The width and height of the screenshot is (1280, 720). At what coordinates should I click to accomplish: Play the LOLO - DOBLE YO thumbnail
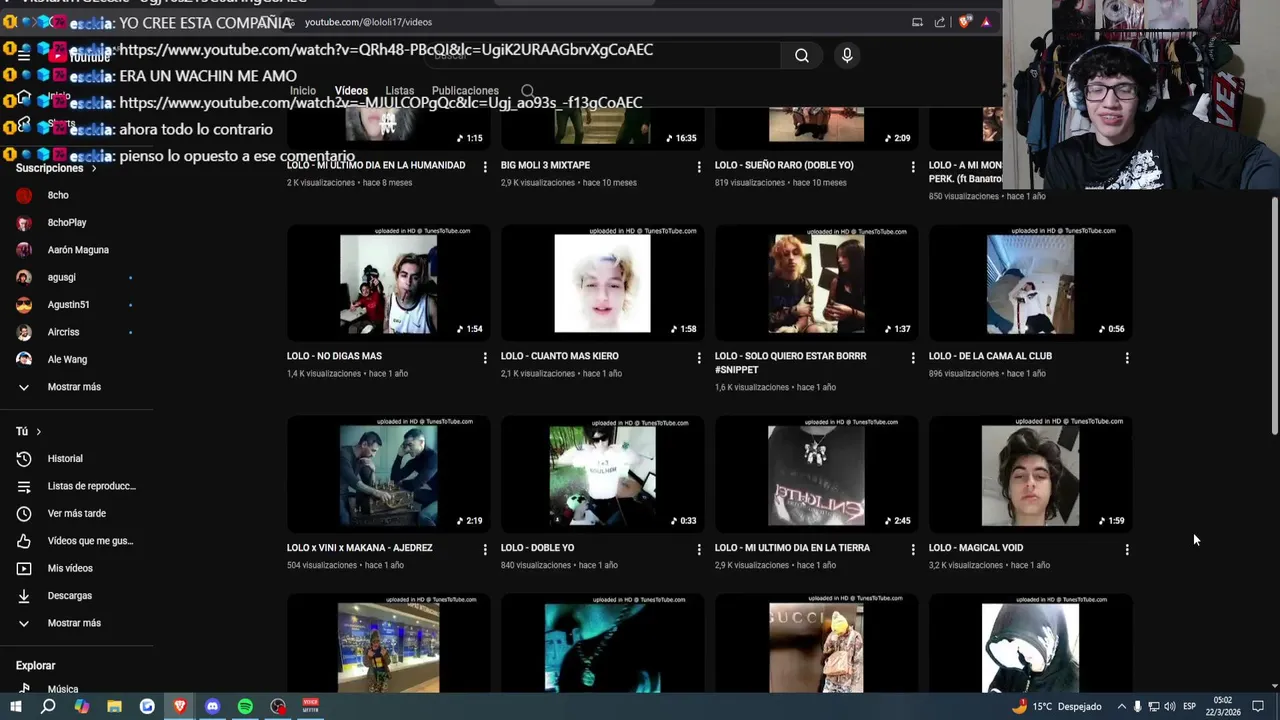[x=602, y=475]
